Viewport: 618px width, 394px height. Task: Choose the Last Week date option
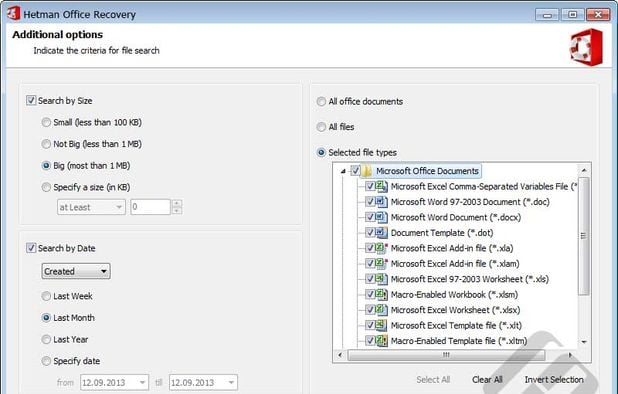(x=46, y=296)
